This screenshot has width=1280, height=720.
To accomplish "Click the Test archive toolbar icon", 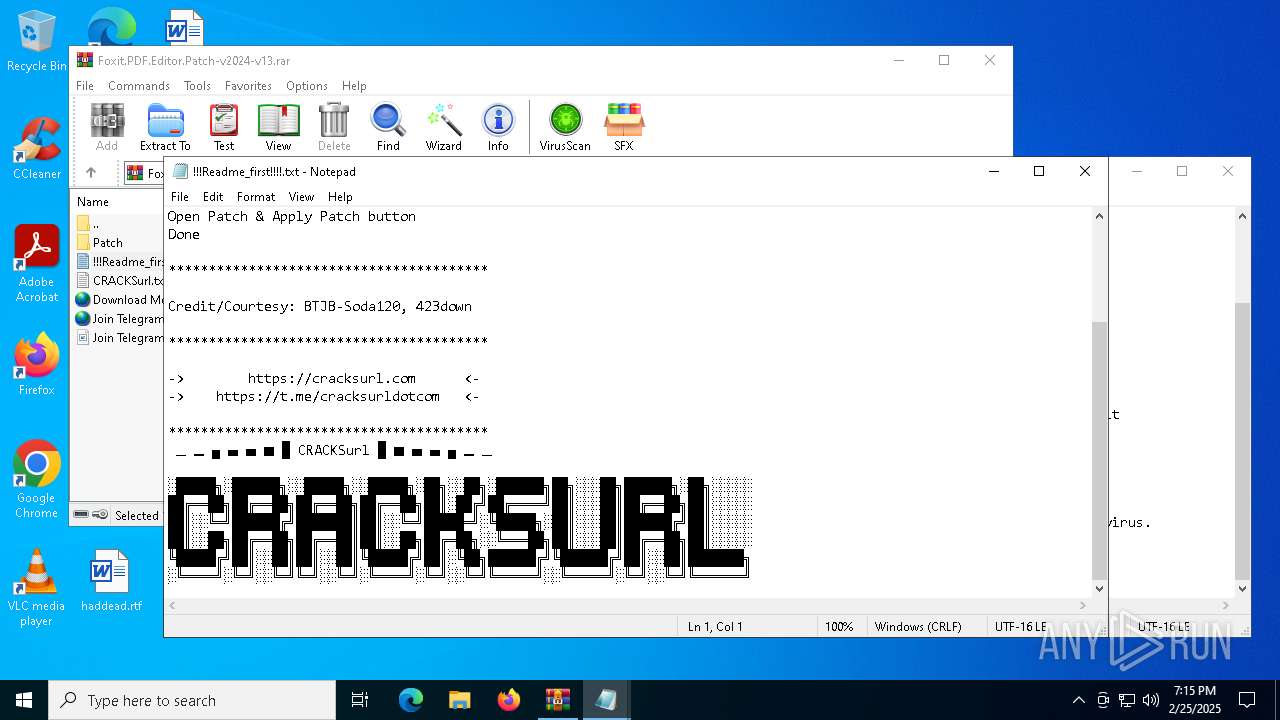I will point(224,127).
